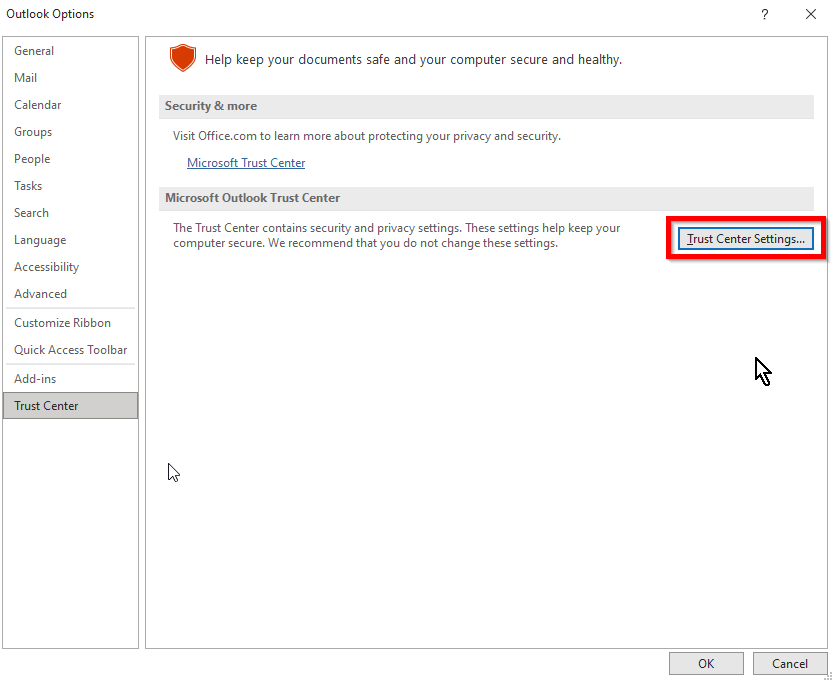Select Quick Access Toolbar options
This screenshot has width=834, height=682.
tap(70, 350)
